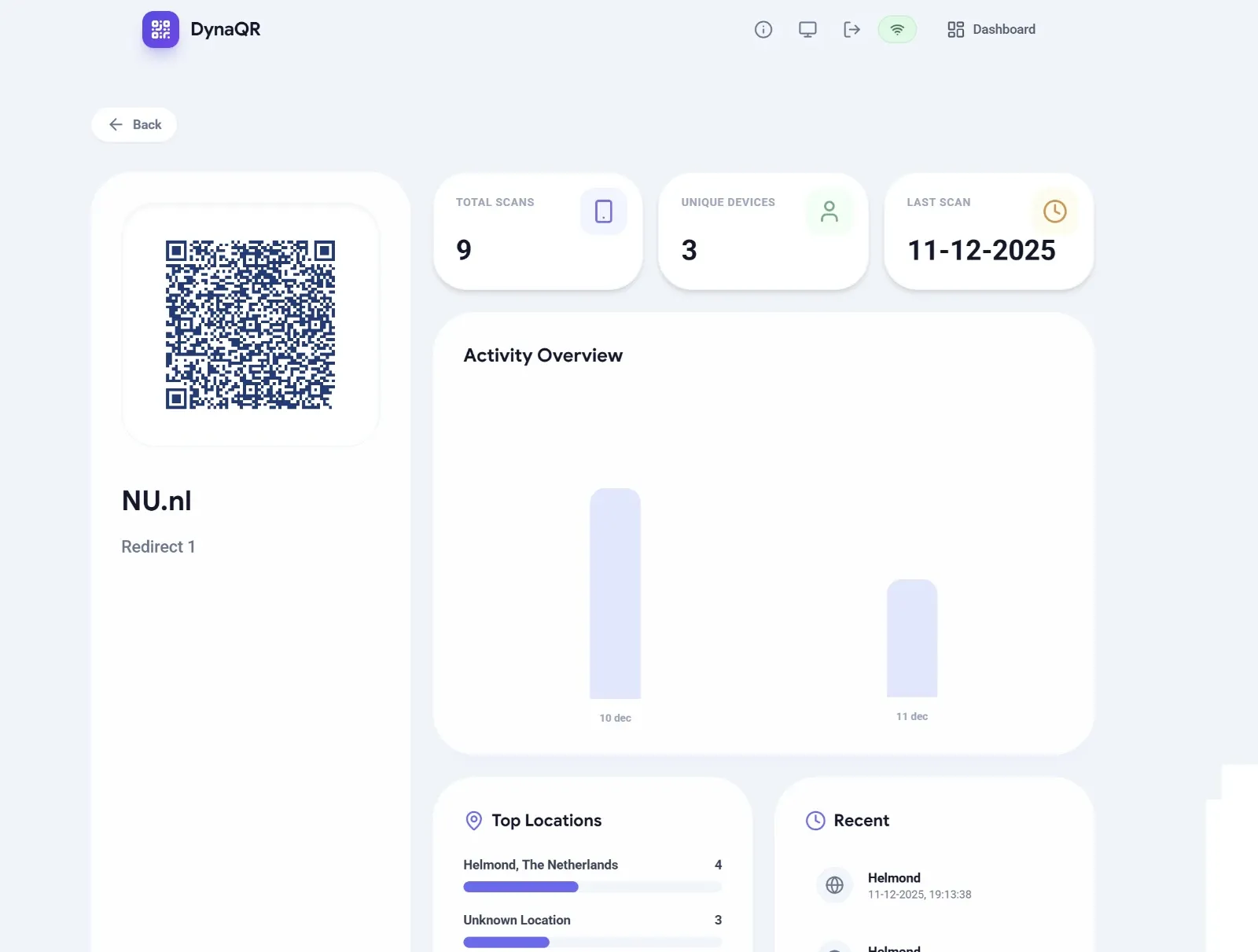Image resolution: width=1258 pixels, height=952 pixels.
Task: Go back with the Back button
Action: tap(134, 125)
